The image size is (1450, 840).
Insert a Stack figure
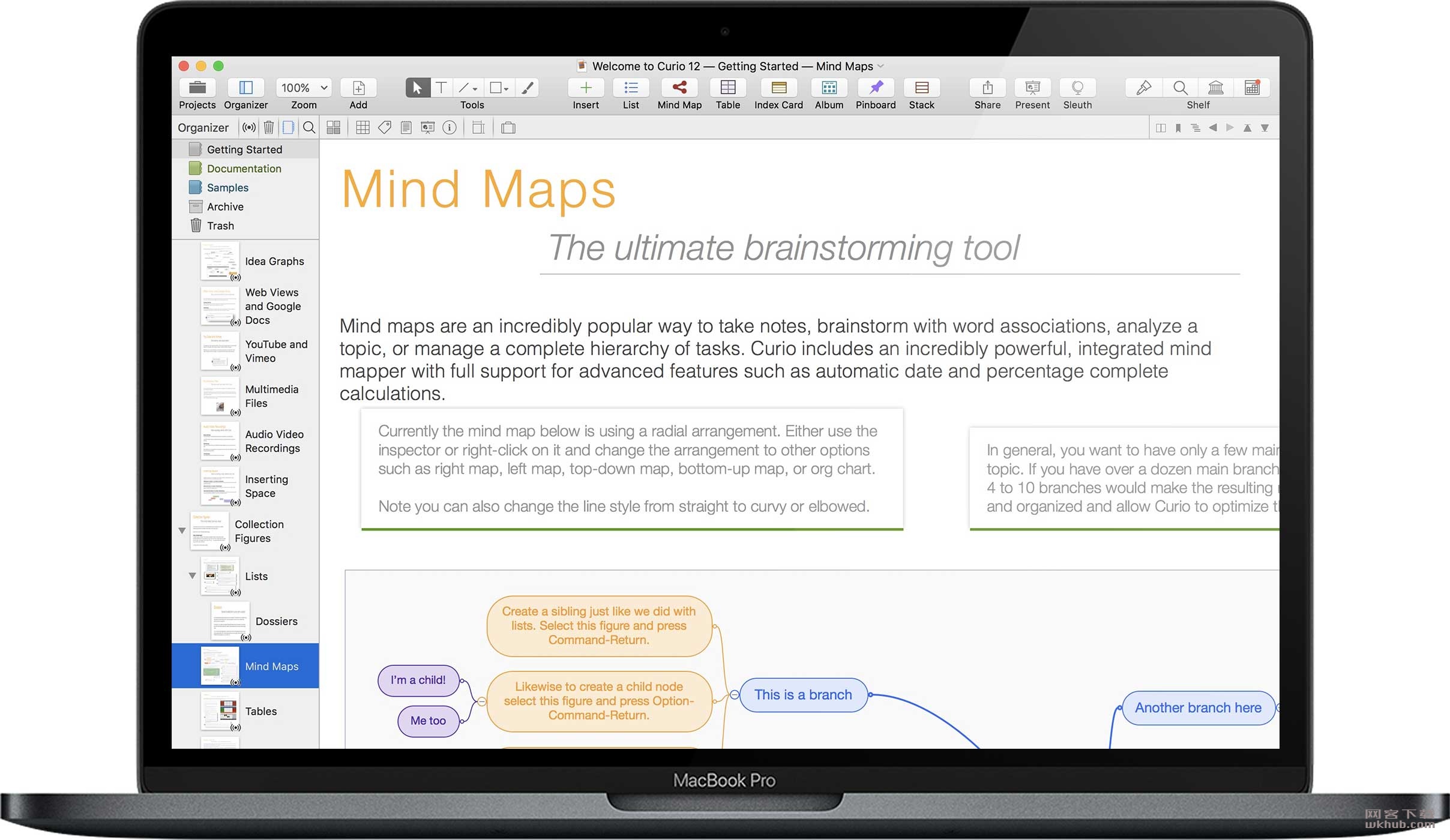922,88
